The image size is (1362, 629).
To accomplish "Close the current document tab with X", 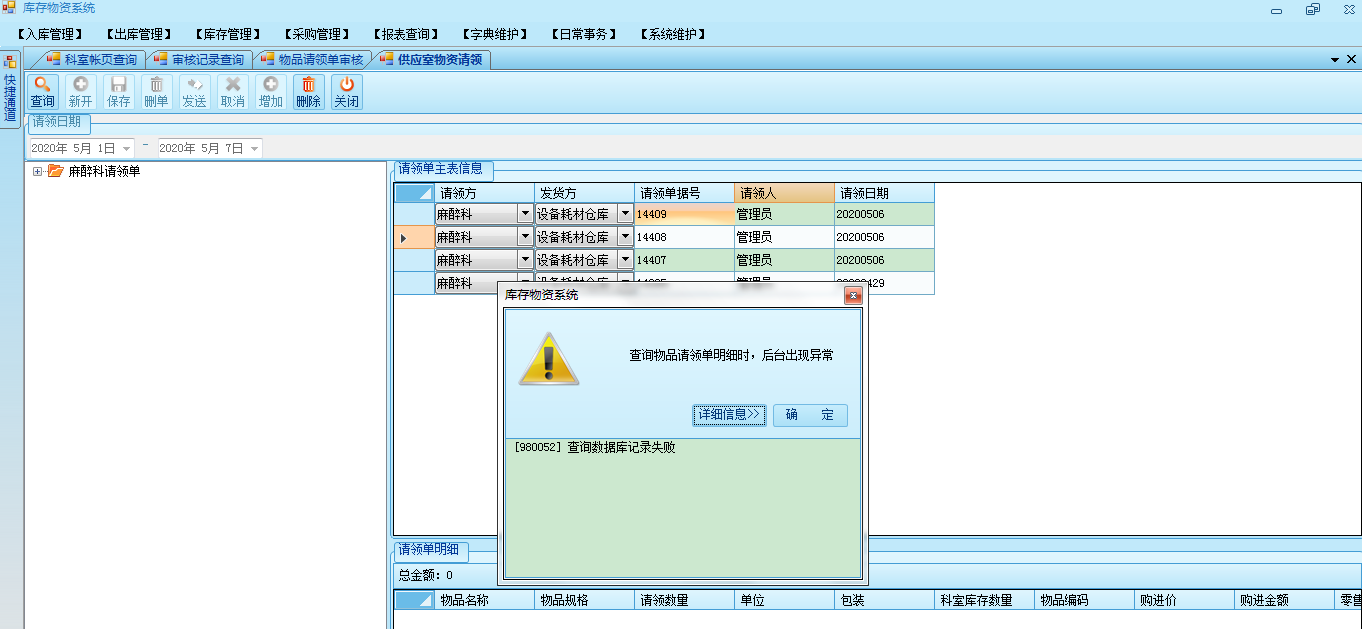I will click(1352, 60).
